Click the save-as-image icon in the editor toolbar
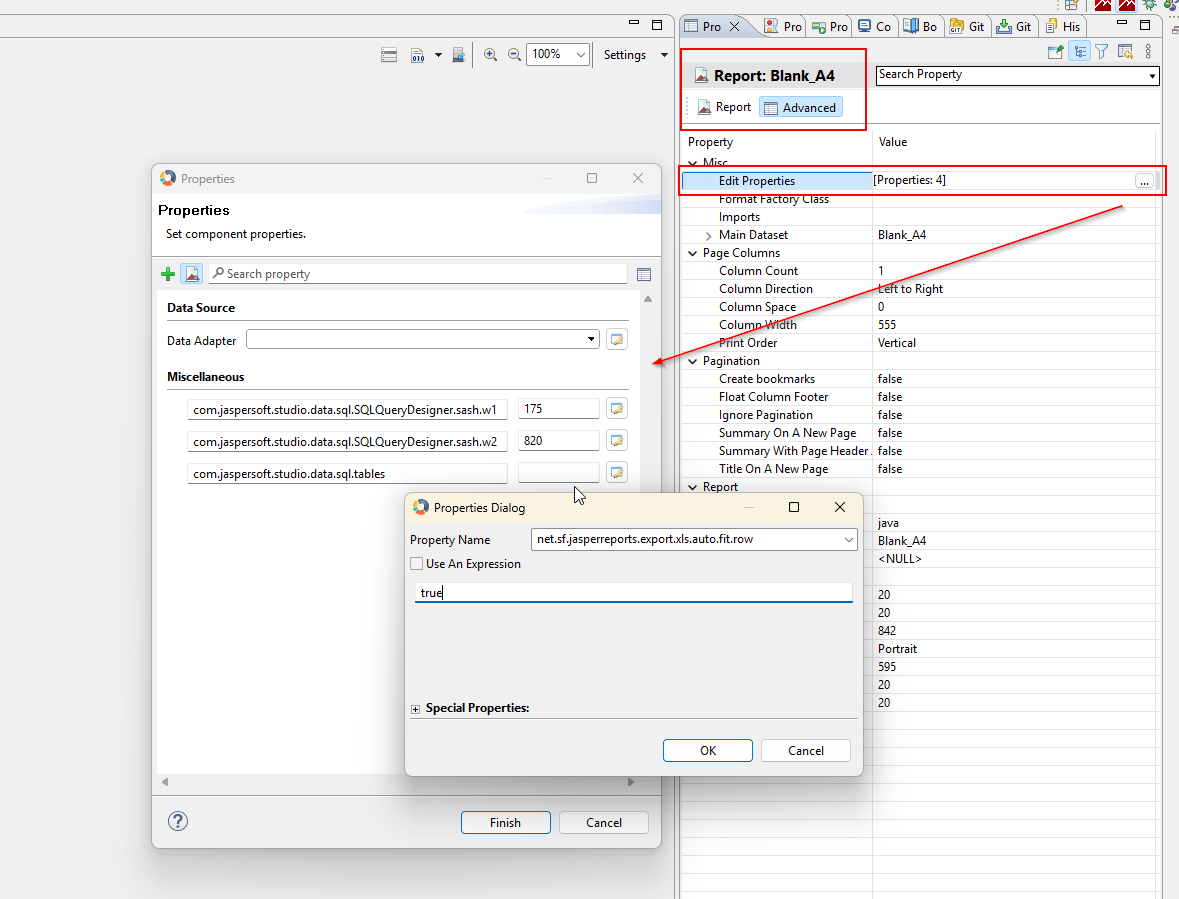This screenshot has height=899, width=1179. click(x=458, y=55)
